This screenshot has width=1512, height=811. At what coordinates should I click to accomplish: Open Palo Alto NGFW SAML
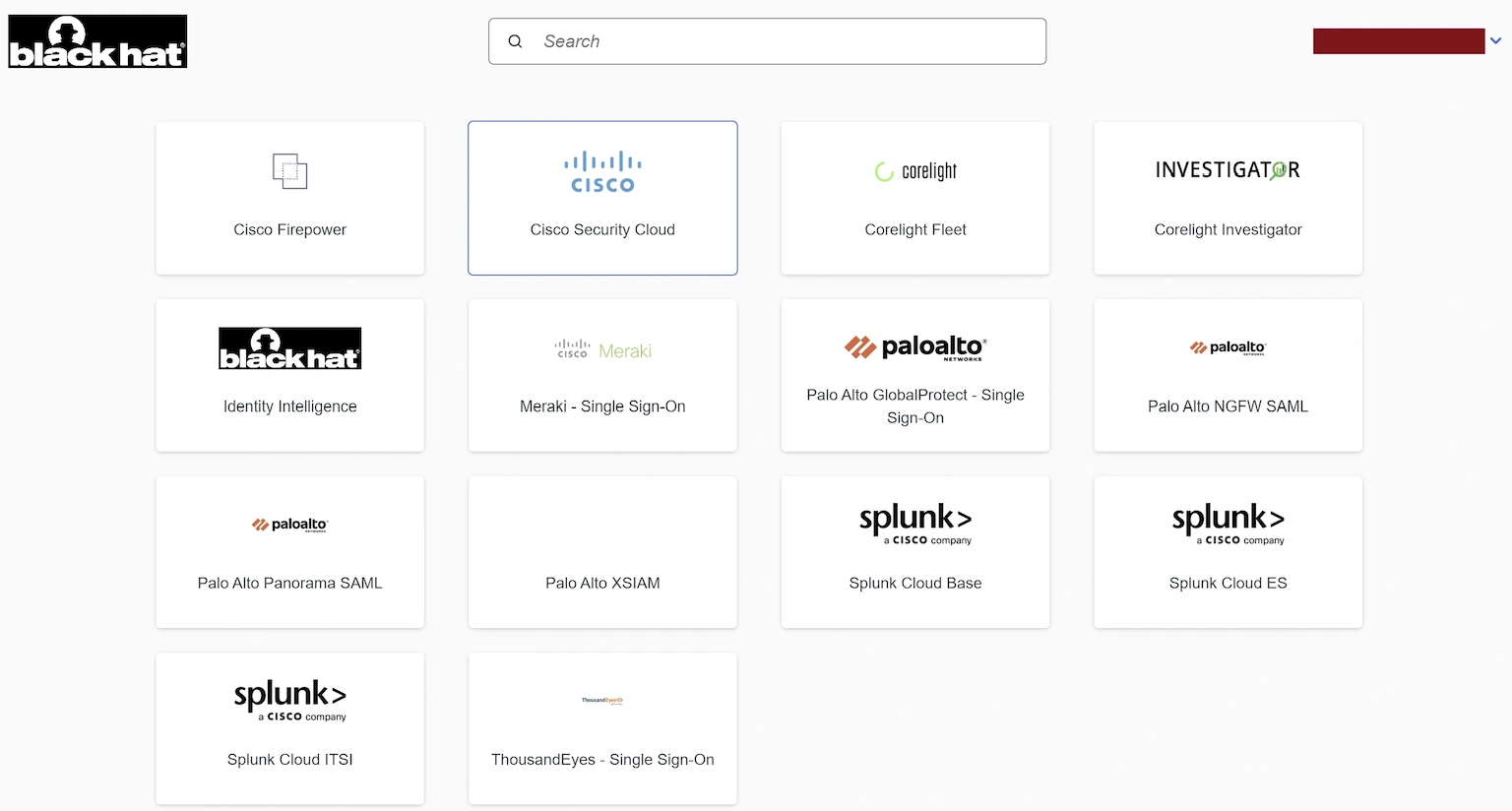[1228, 375]
